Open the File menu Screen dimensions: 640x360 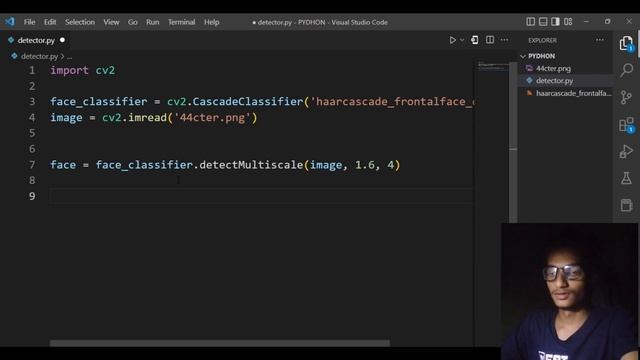(x=29, y=22)
